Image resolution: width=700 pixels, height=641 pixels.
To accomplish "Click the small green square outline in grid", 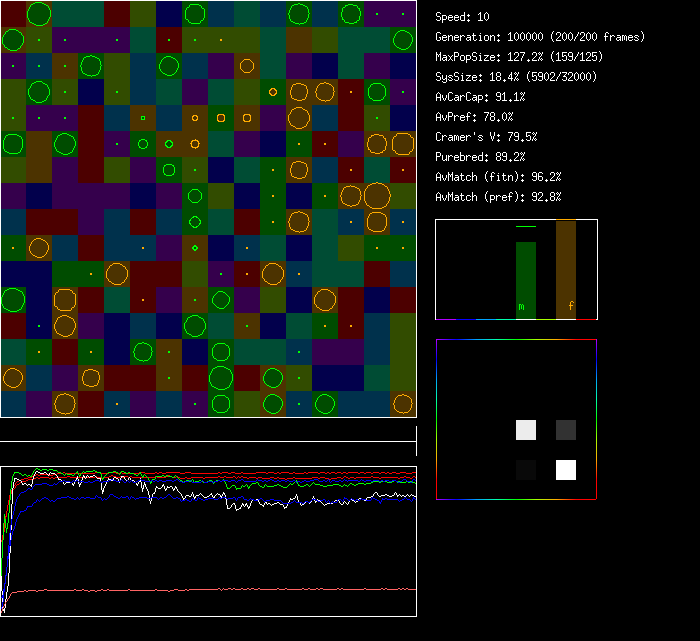I will (143, 118).
